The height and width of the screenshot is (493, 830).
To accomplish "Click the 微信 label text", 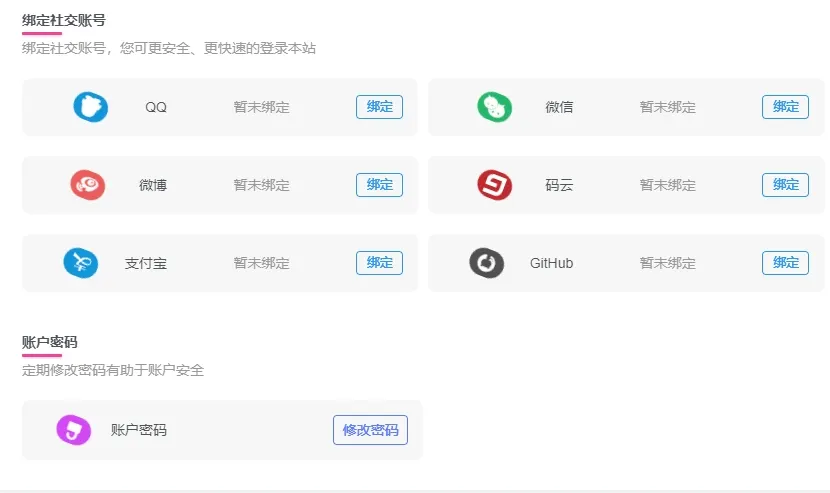I will (559, 107).
